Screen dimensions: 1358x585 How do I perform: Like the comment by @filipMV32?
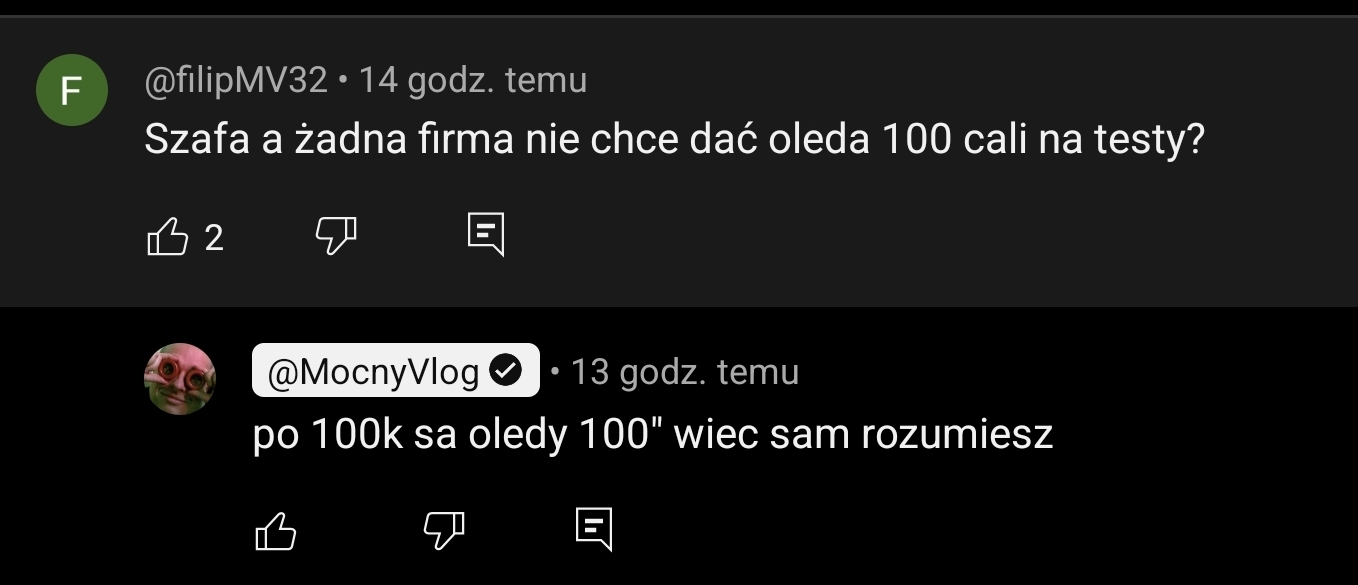click(x=167, y=237)
